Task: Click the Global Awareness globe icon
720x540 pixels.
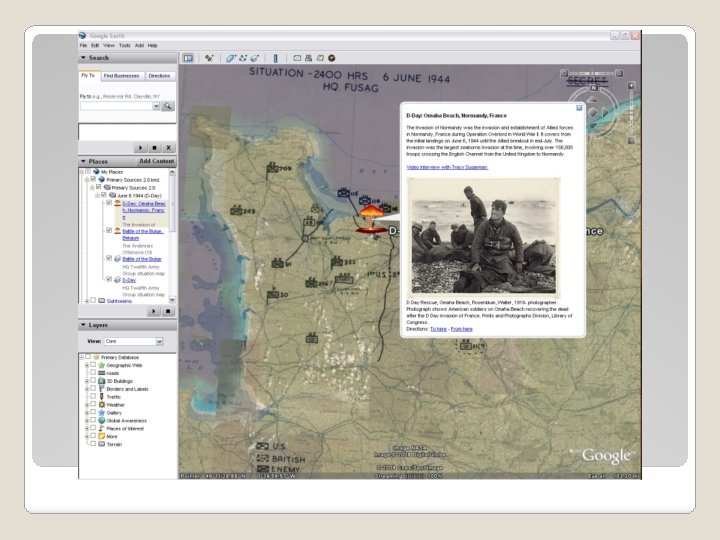Action: pyautogui.click(x=102, y=420)
